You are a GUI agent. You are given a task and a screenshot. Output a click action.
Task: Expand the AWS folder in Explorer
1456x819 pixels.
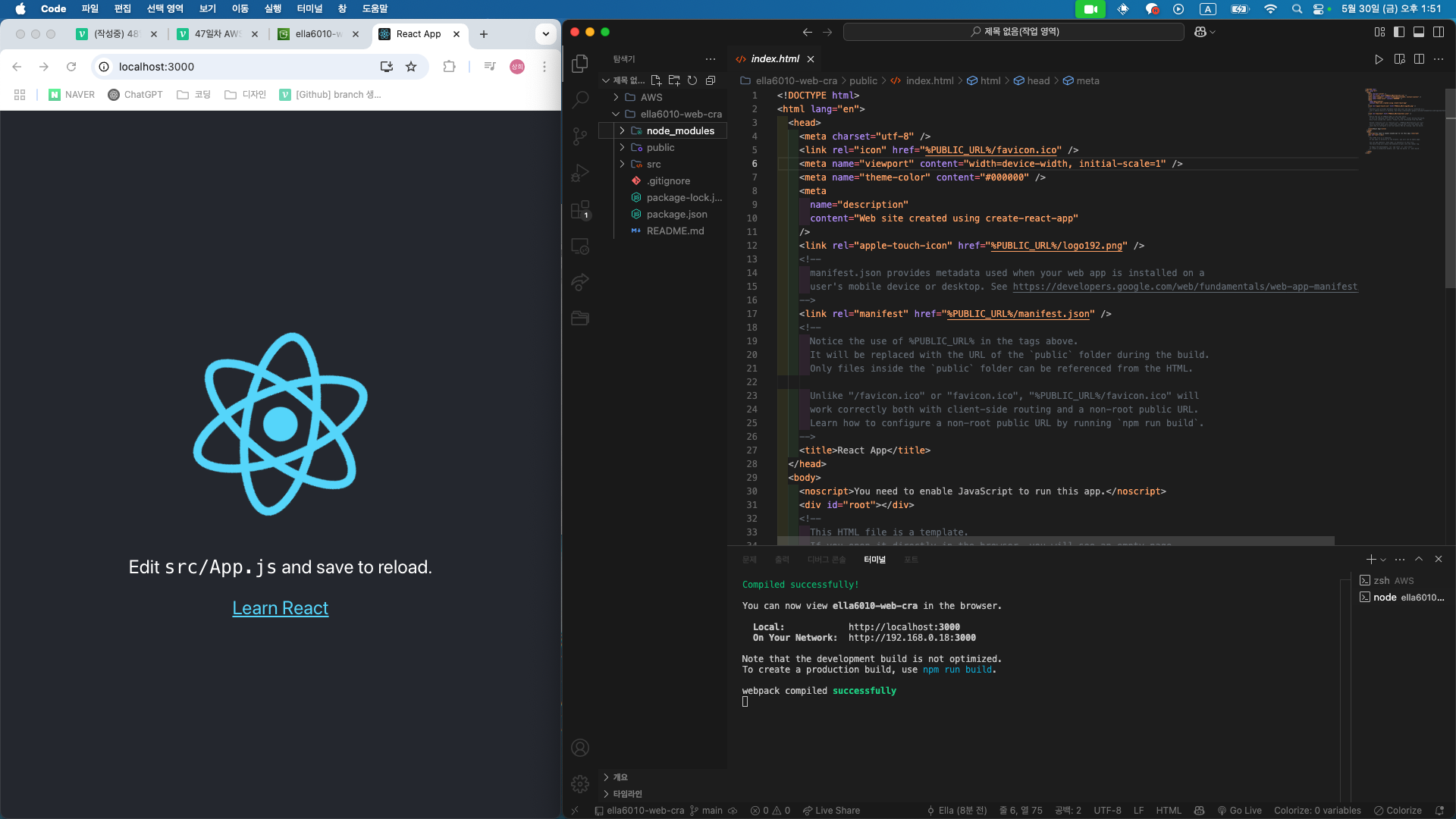(x=617, y=97)
